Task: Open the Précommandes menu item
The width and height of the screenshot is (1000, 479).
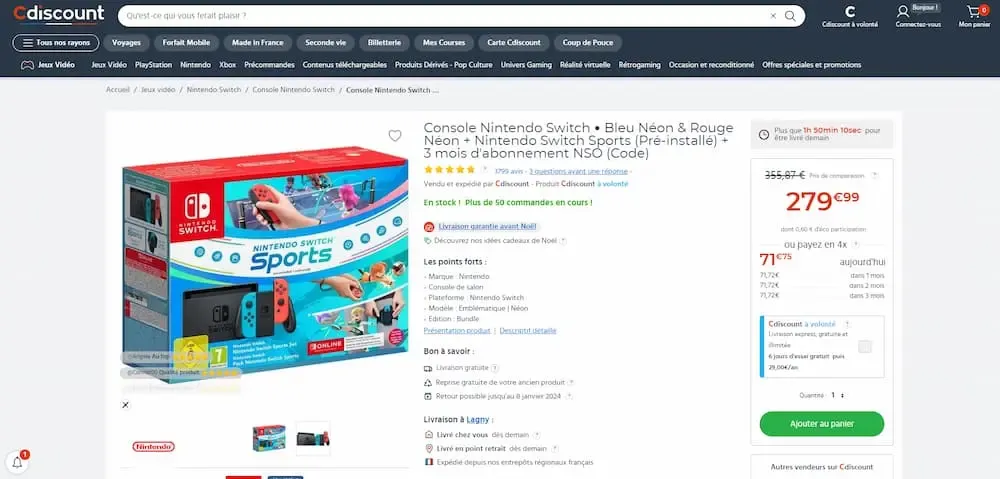Action: point(269,65)
